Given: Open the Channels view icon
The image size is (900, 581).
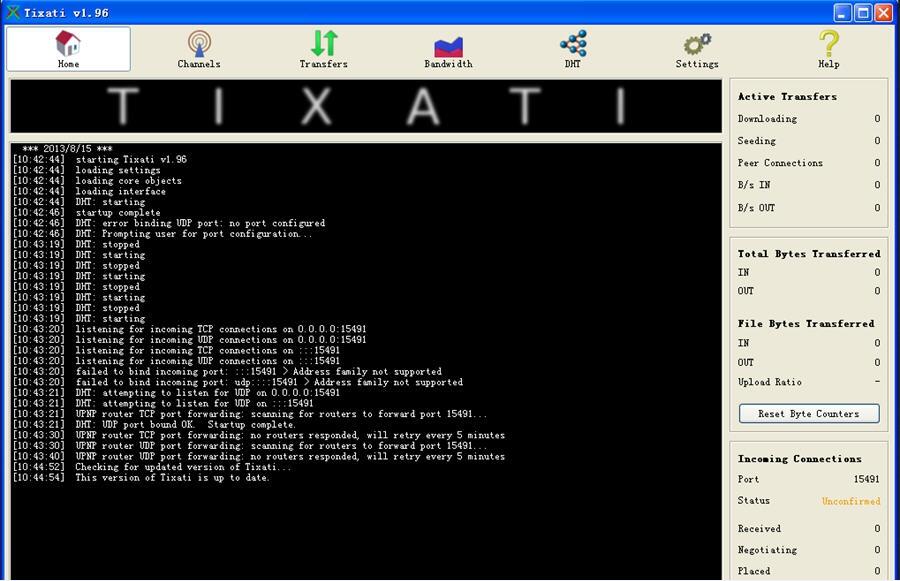Looking at the screenshot, I should (x=198, y=47).
